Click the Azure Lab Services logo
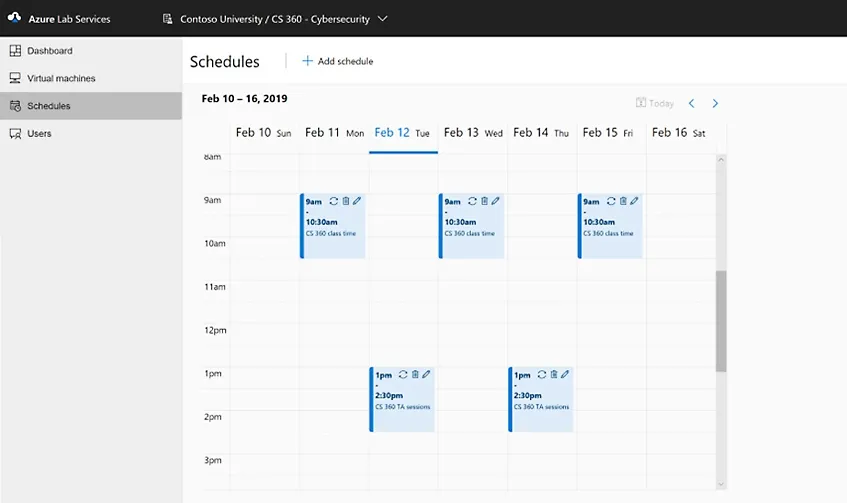The height and width of the screenshot is (503, 847). [15, 19]
